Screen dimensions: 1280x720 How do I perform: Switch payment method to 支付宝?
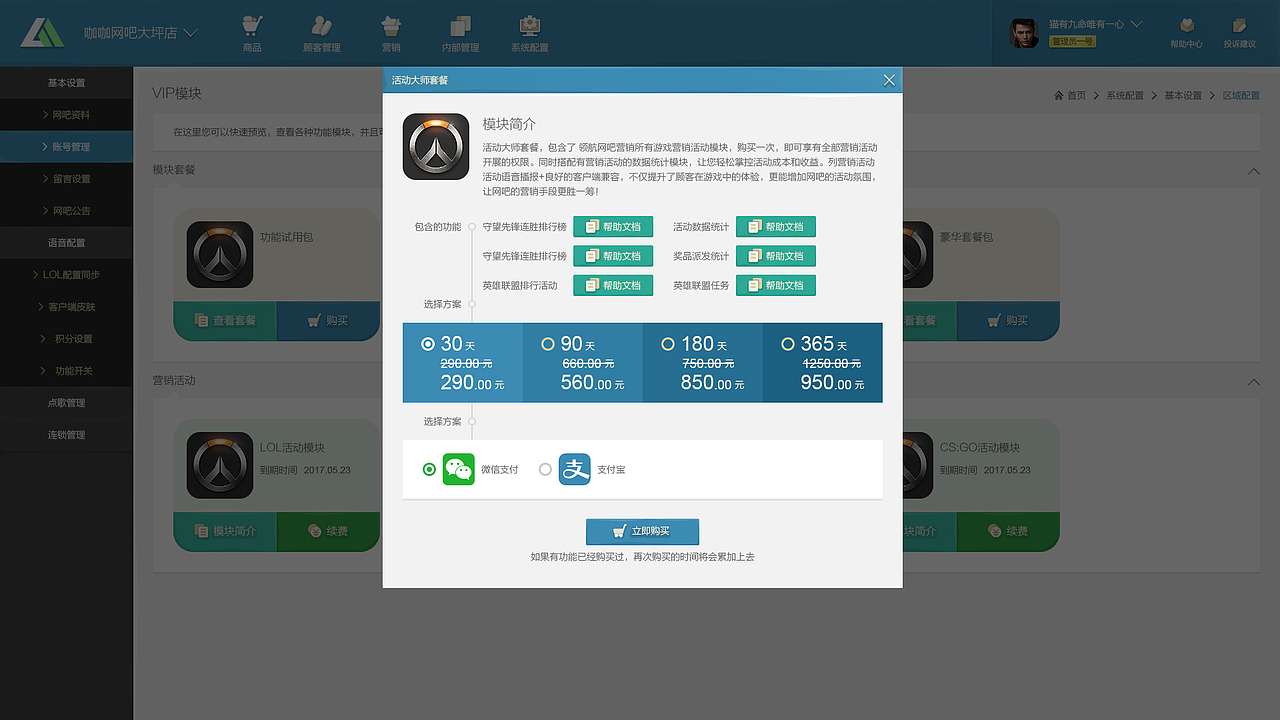(x=543, y=468)
